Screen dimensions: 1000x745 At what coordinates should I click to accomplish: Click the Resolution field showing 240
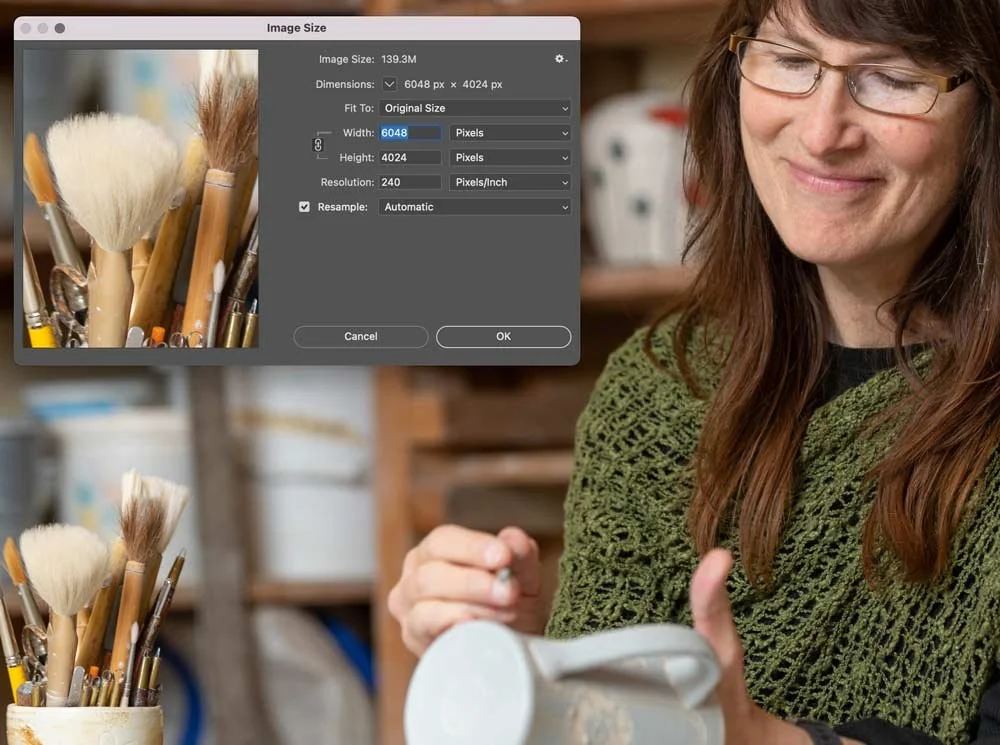coord(410,182)
